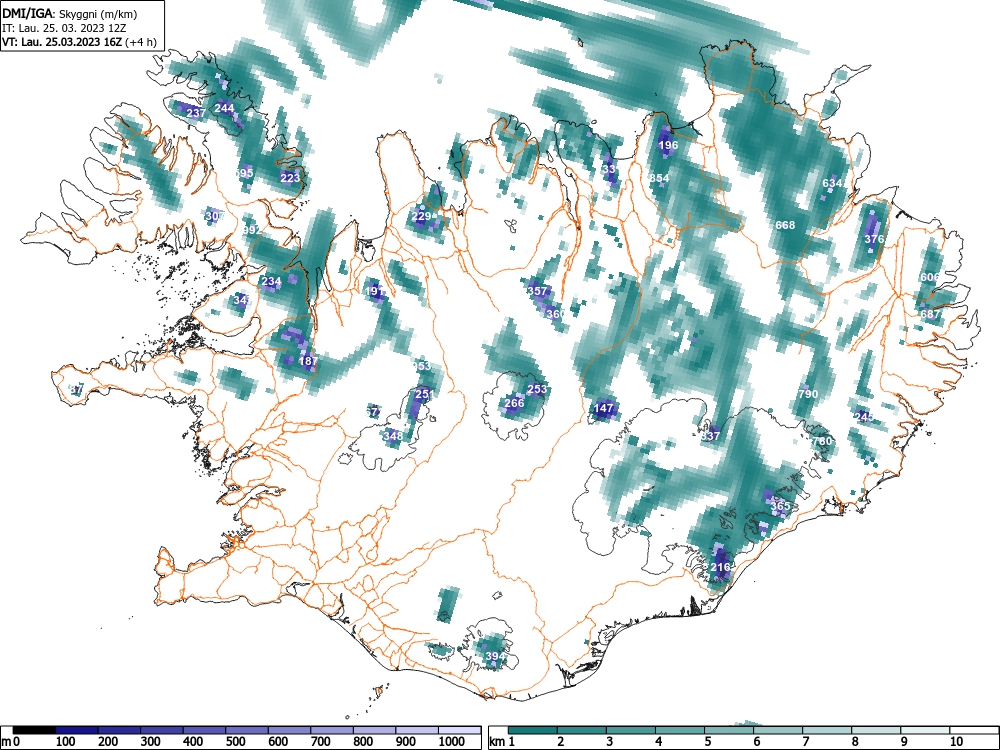Select the 253 label beside the glacier
This screenshot has height=750, width=1000.
pyautogui.click(x=537, y=388)
